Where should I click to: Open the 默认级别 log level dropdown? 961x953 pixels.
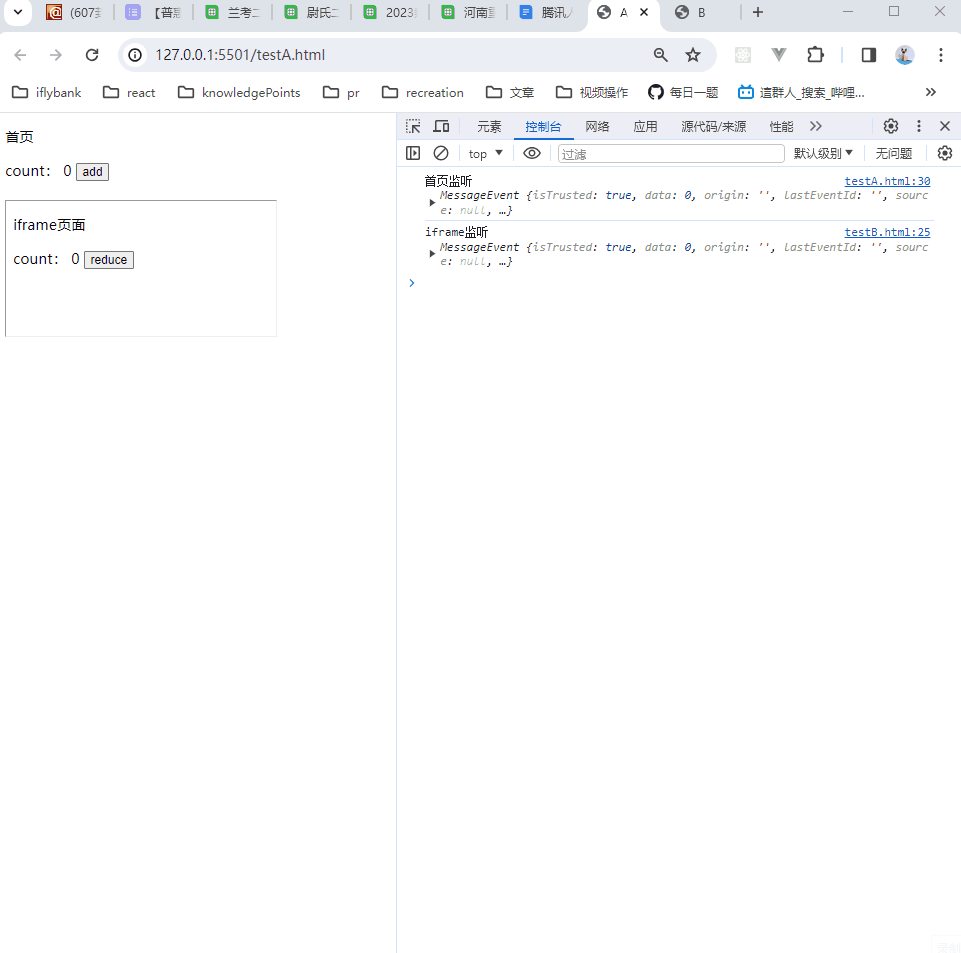pos(823,152)
